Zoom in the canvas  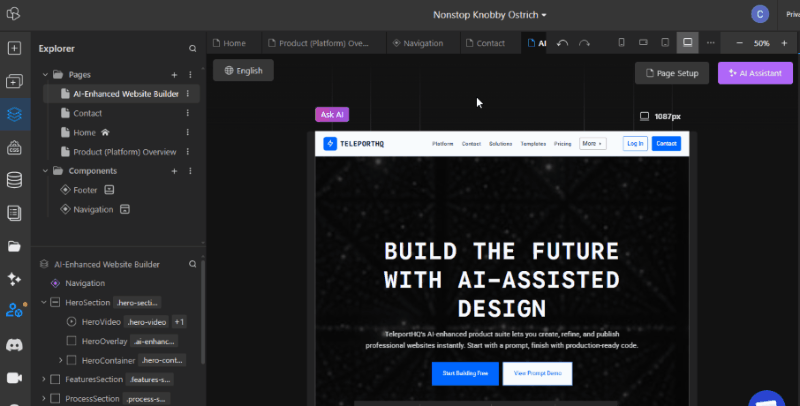[784, 43]
